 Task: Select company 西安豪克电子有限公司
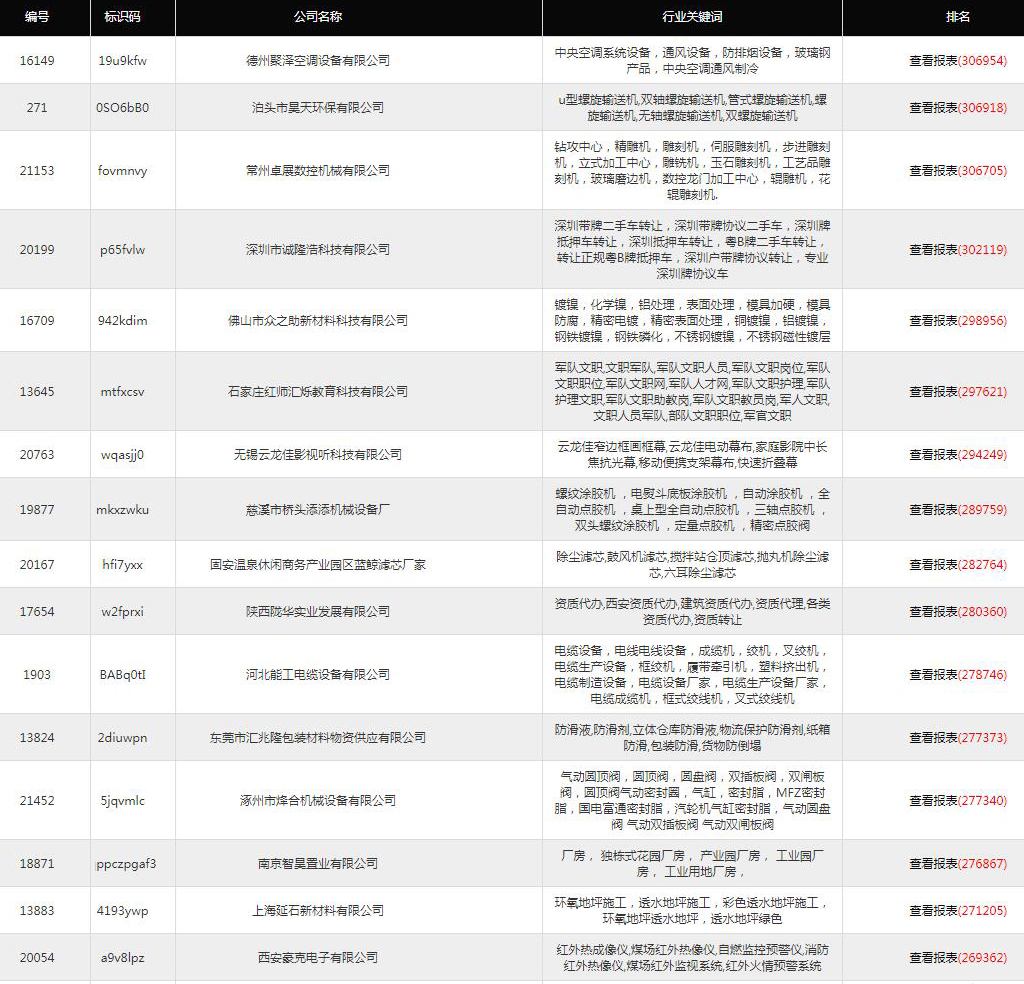(x=318, y=957)
